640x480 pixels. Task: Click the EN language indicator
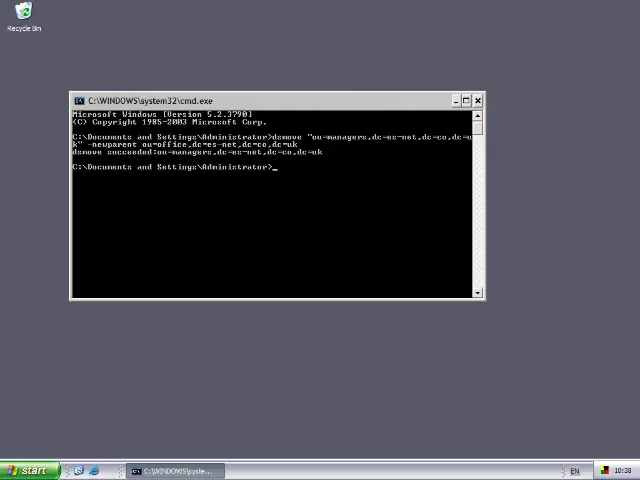[575, 471]
